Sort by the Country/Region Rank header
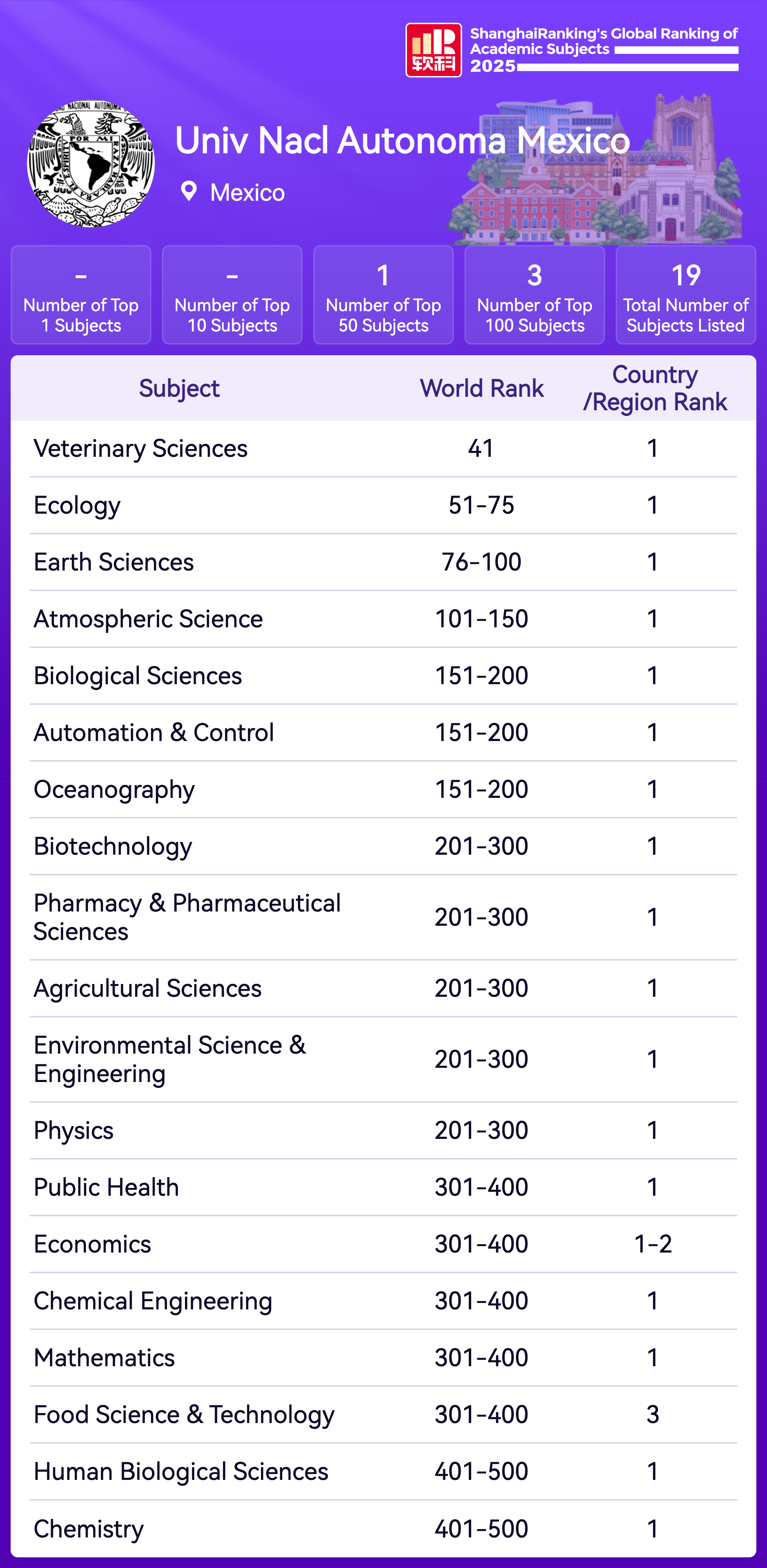This screenshot has width=767, height=1568. point(654,388)
